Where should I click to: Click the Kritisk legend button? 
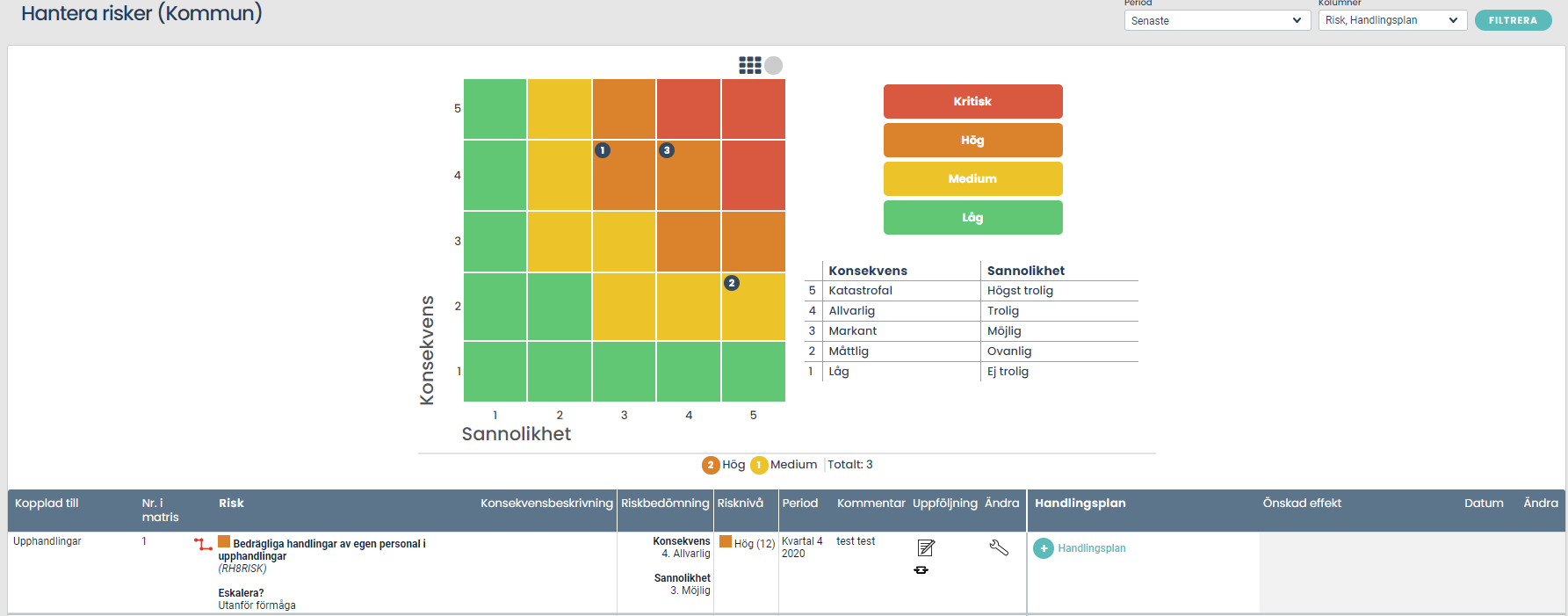tap(972, 101)
